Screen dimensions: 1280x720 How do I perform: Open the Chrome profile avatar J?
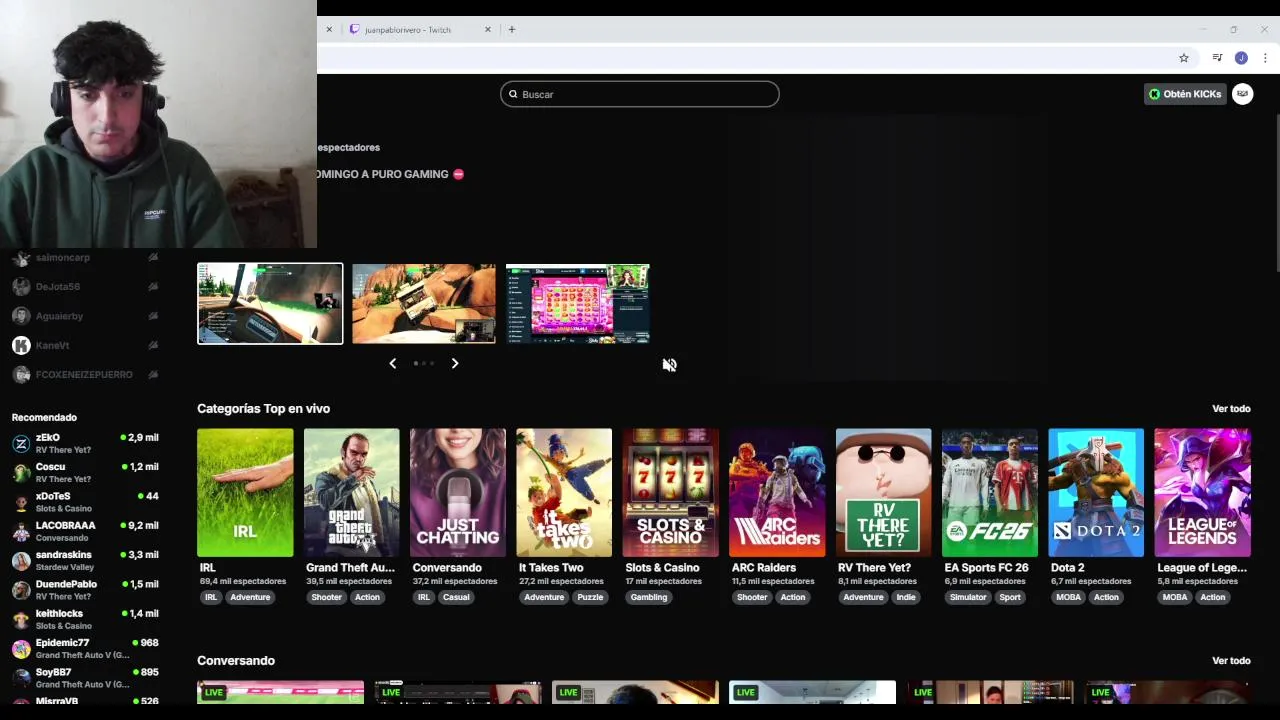click(1241, 58)
